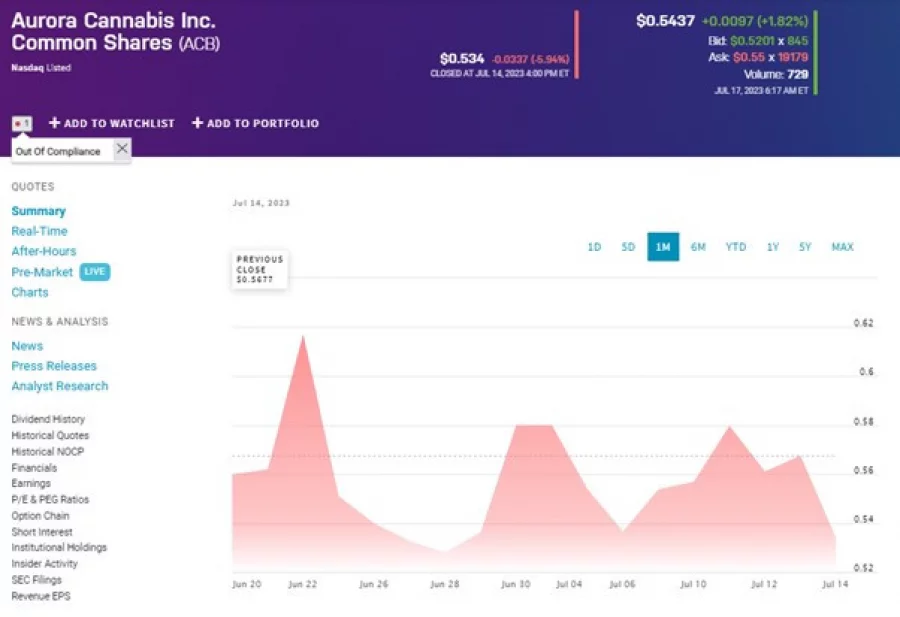The height and width of the screenshot is (617, 900).
Task: Click the Ask $0.55 value
Action: [748, 57]
